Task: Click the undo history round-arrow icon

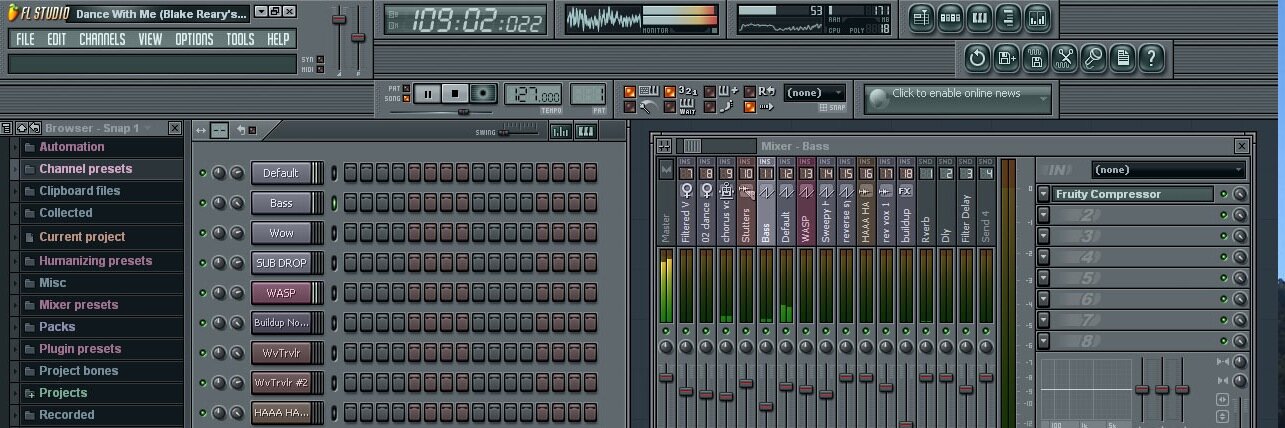Action: point(977,58)
